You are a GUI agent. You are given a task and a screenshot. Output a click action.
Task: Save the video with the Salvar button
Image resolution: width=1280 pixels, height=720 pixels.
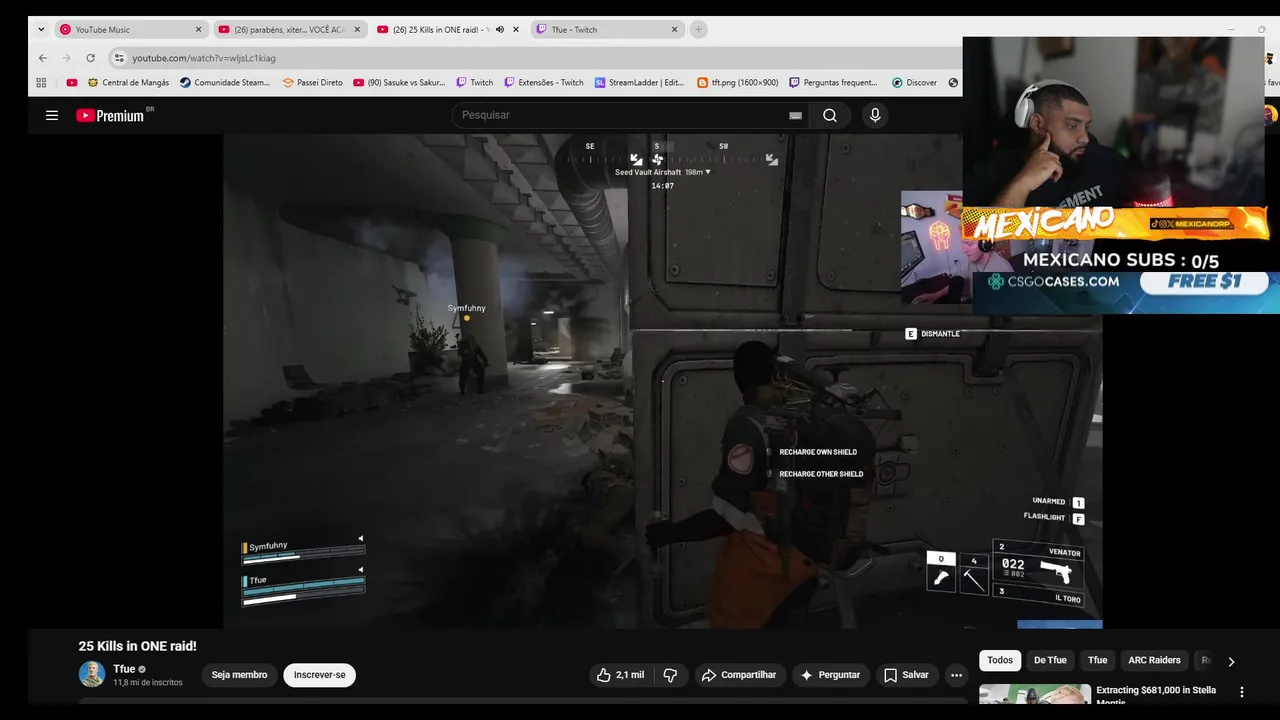point(906,675)
